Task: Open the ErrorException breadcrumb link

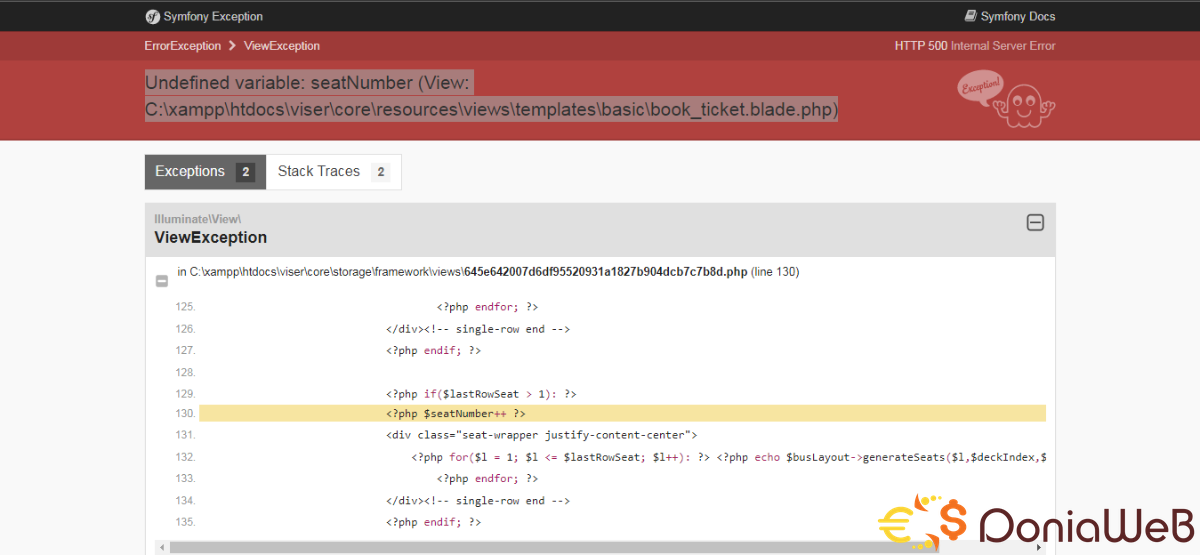Action: pyautogui.click(x=183, y=46)
